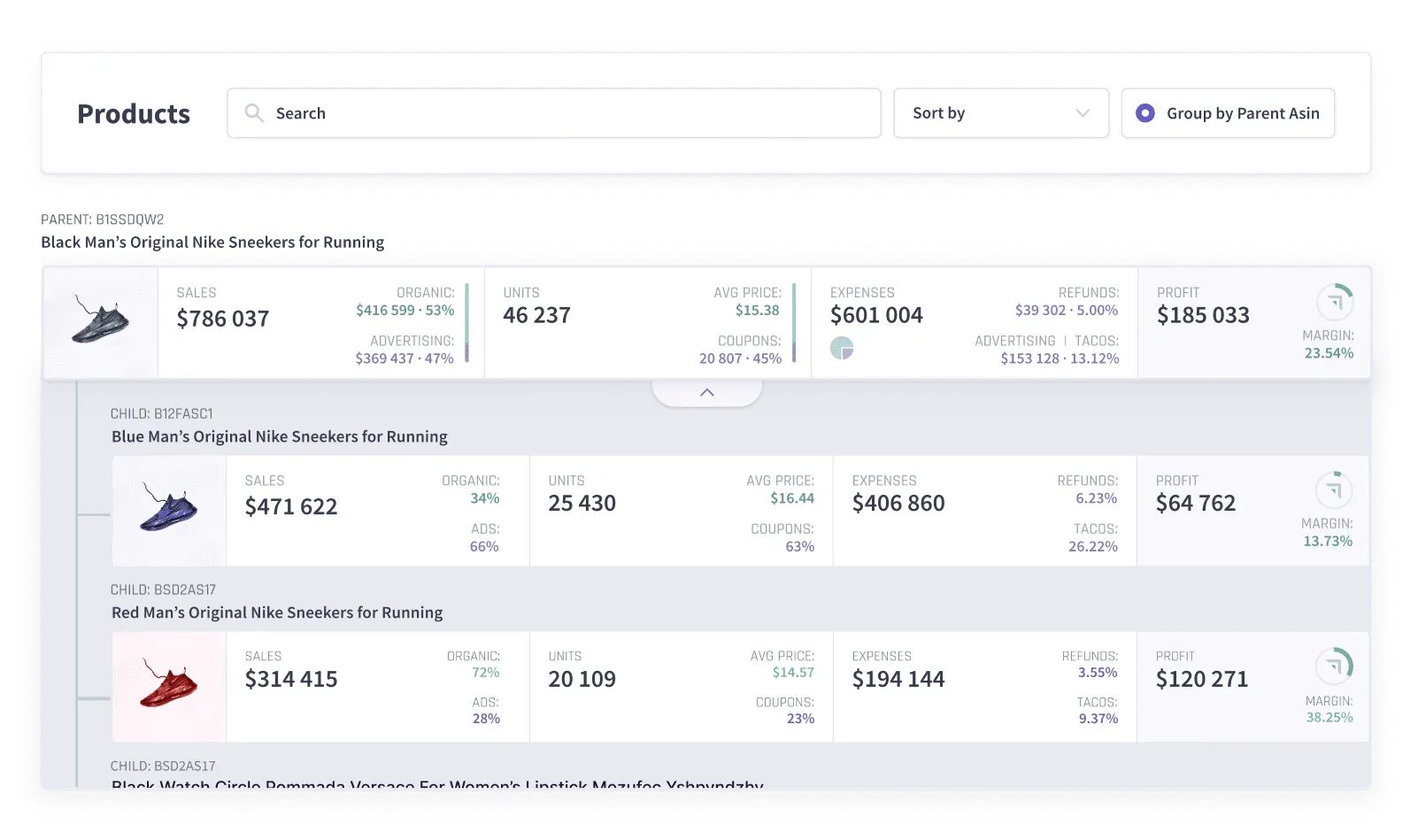Click TACOS value $153 128 · 13.12%
The image size is (1418, 840).
pyautogui.click(x=1060, y=358)
